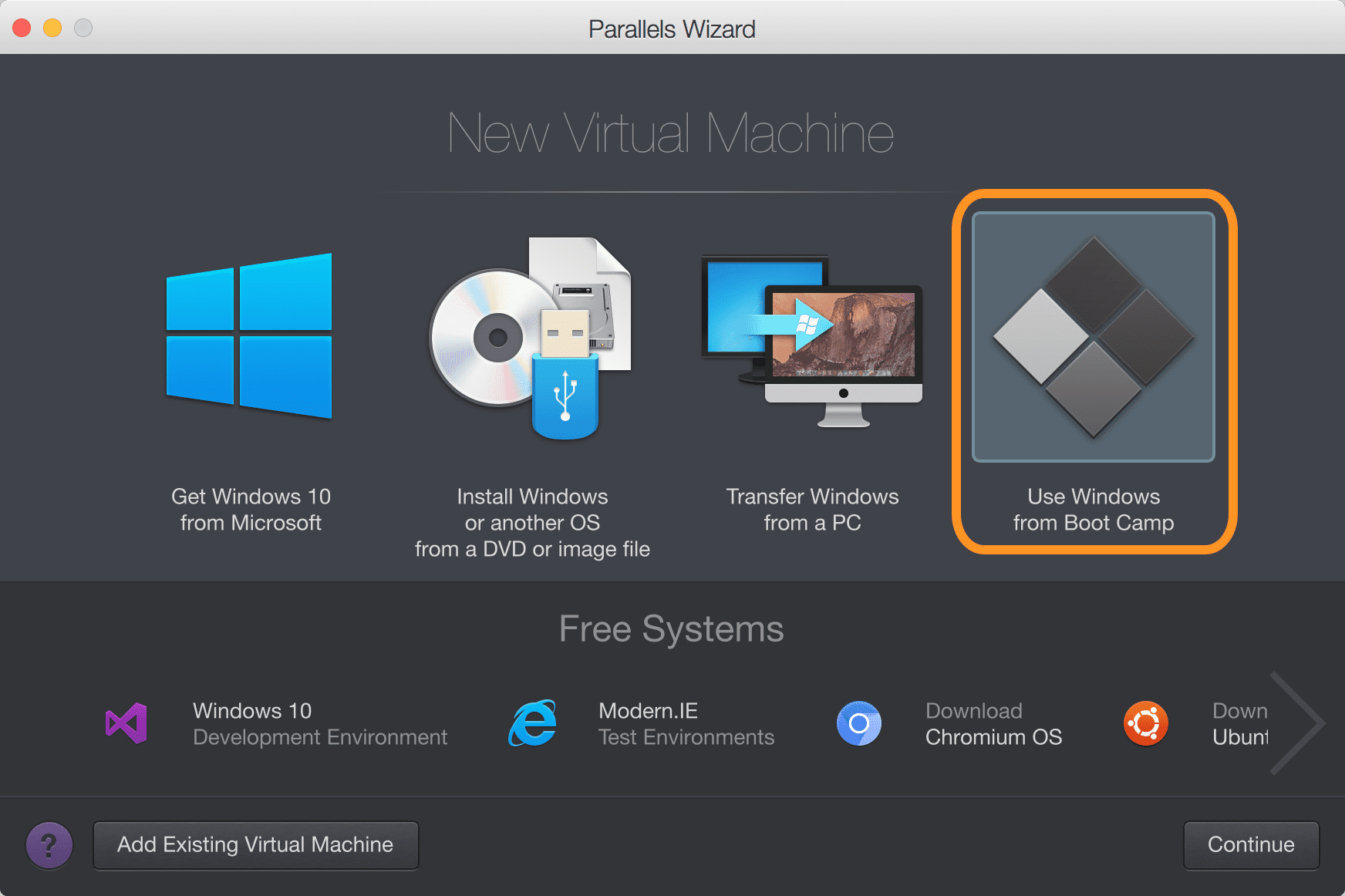The width and height of the screenshot is (1345, 896).
Task: Click the Visual Studio icon
Action: coord(126,723)
